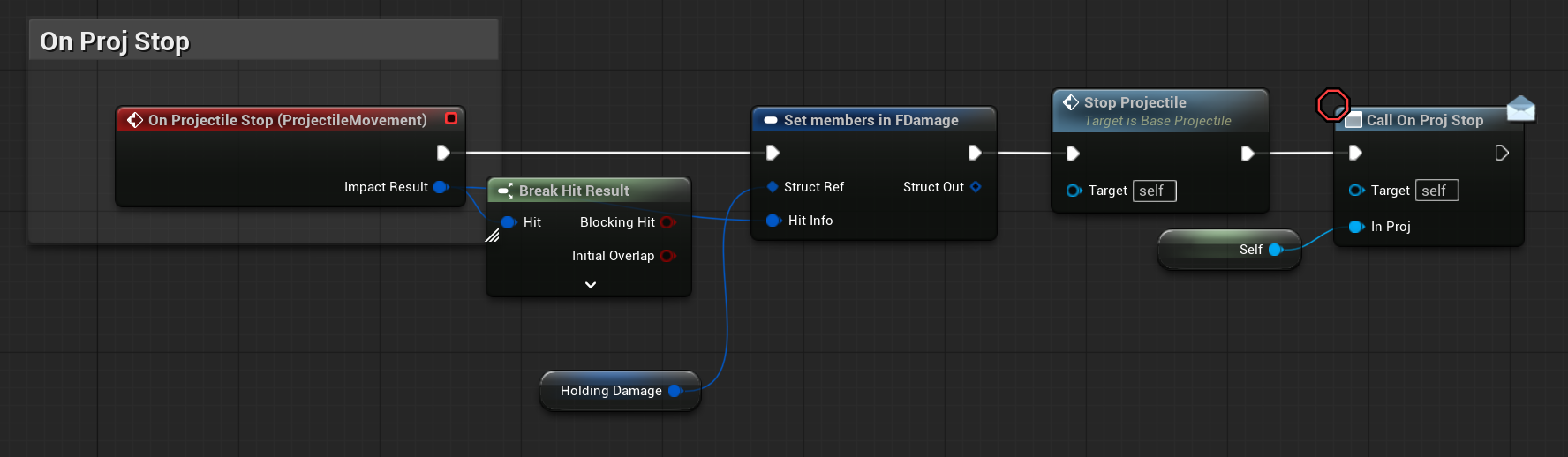This screenshot has height=457, width=1568.
Task: Click the red delegate square on event node
Action: click(x=451, y=118)
